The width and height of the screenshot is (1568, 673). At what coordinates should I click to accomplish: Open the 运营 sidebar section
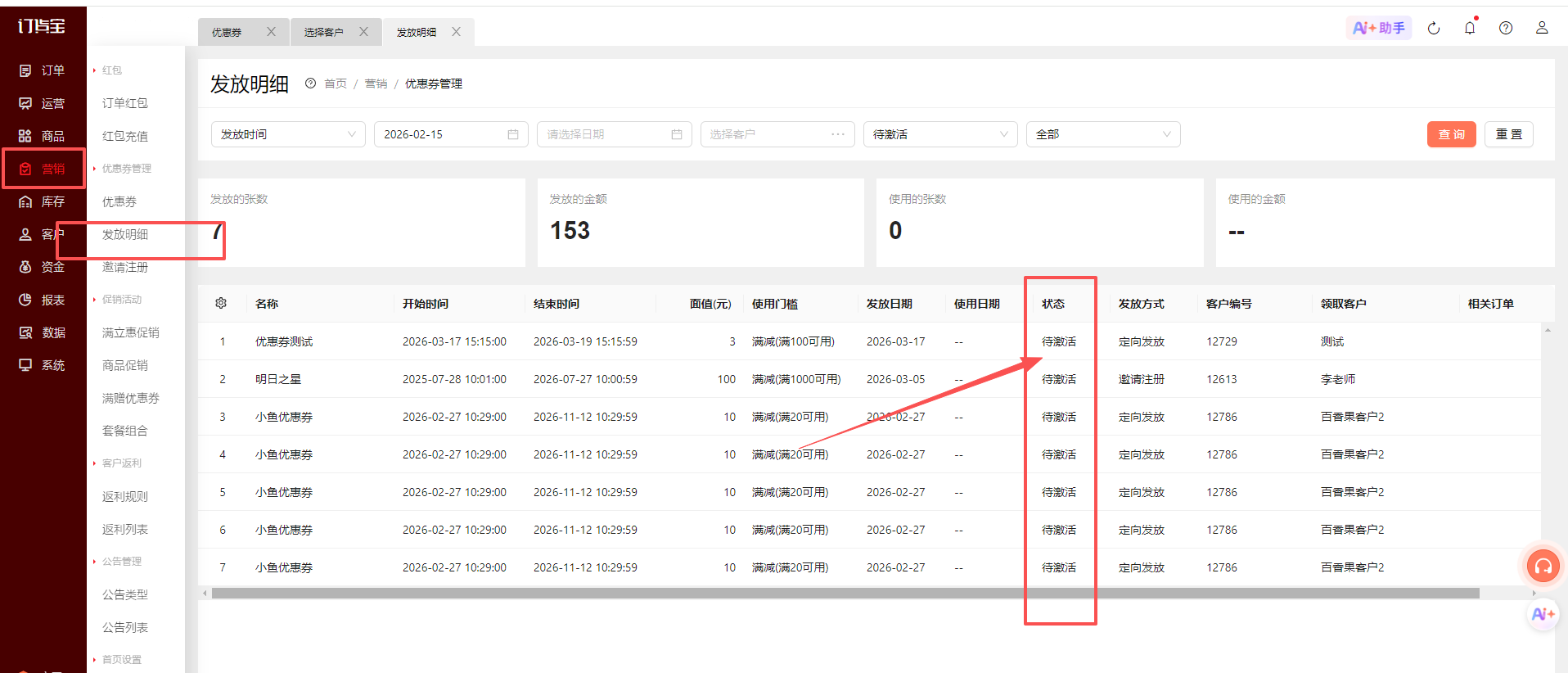43,103
